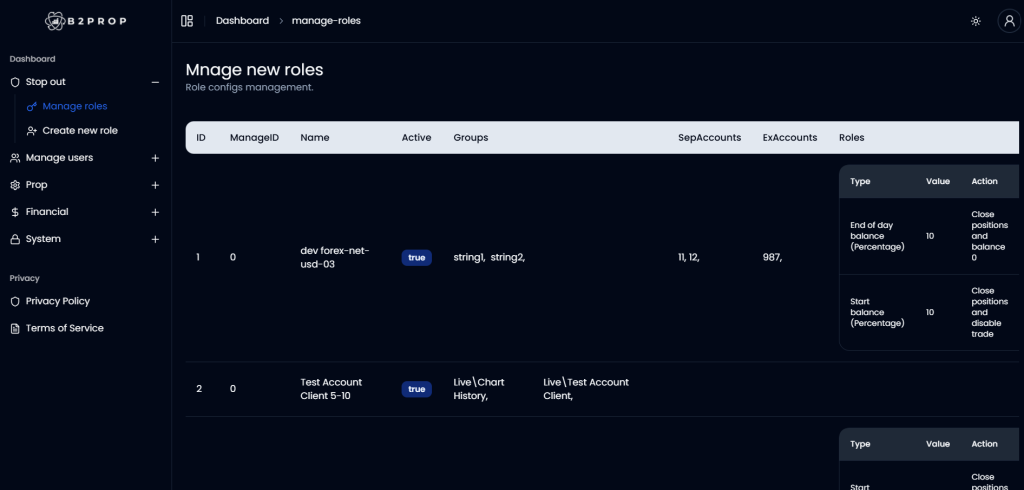The width and height of the screenshot is (1024, 490).
Task: Switch theme using the sun icon
Action: click(x=976, y=21)
